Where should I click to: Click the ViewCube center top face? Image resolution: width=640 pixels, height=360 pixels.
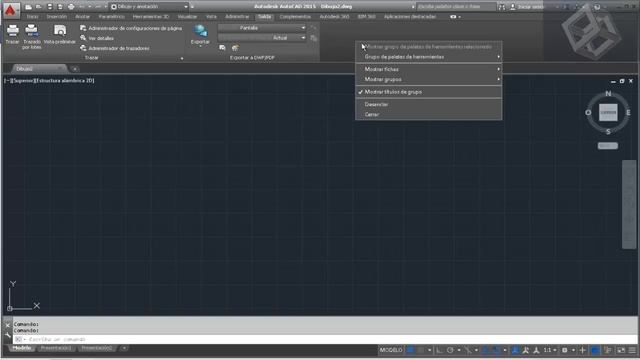[x=608, y=112]
